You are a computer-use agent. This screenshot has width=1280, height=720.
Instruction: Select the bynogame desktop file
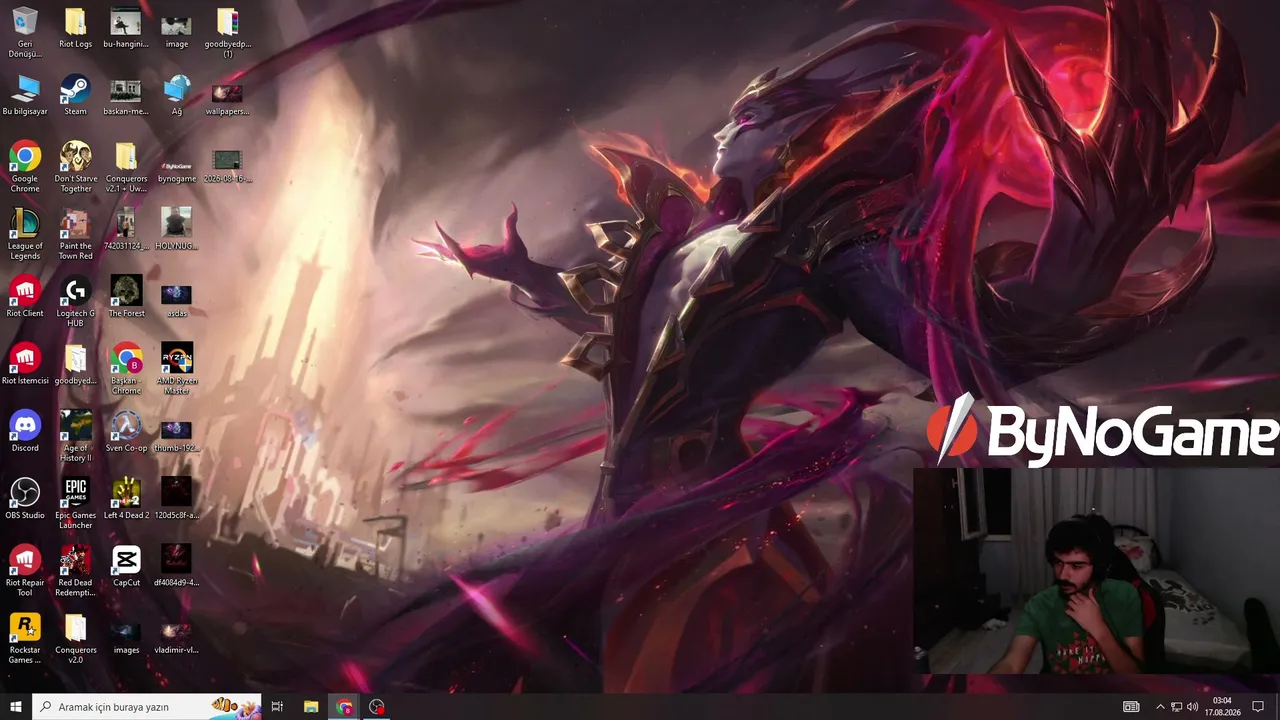point(176,165)
